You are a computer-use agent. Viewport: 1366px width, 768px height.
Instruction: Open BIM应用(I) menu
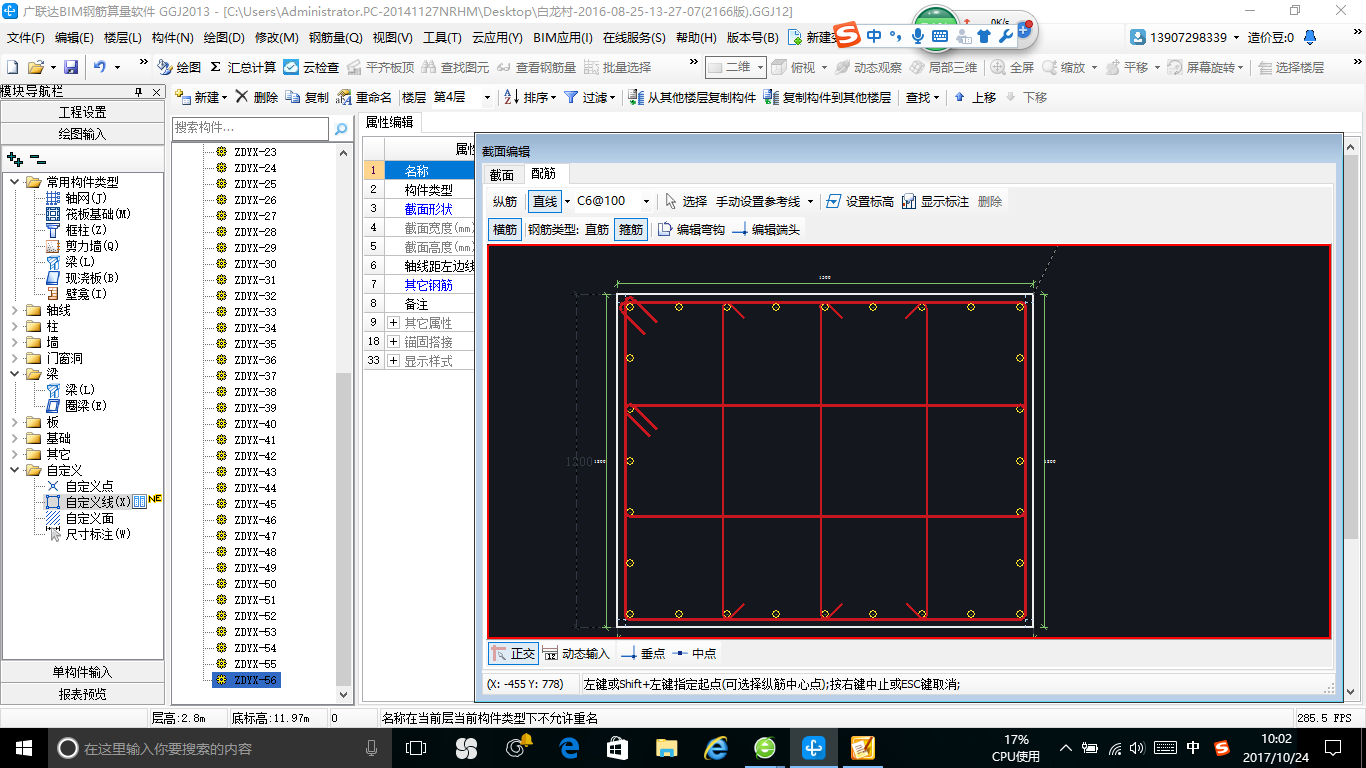(562, 38)
